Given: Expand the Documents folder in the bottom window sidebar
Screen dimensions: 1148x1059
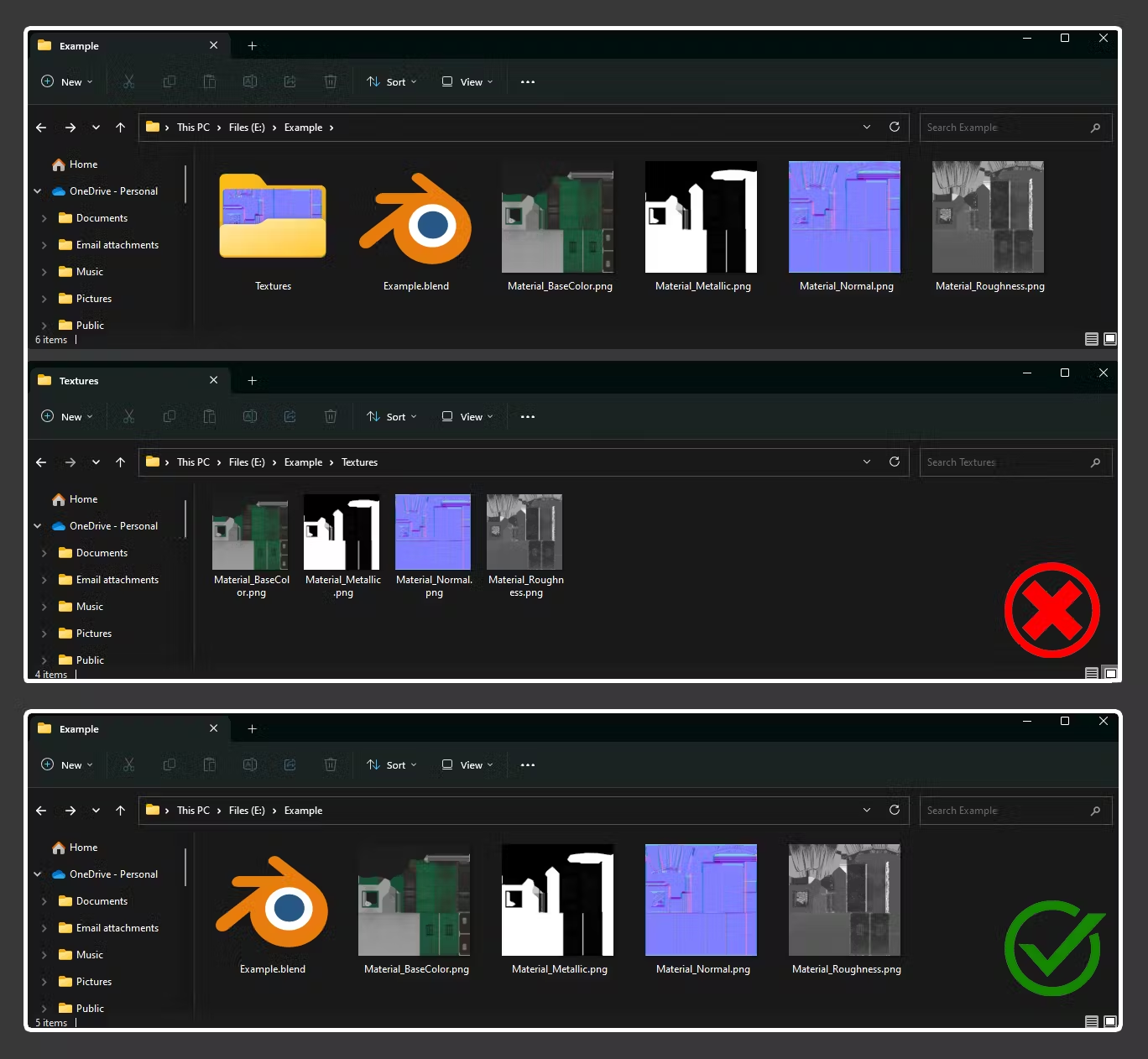Looking at the screenshot, I should point(44,901).
